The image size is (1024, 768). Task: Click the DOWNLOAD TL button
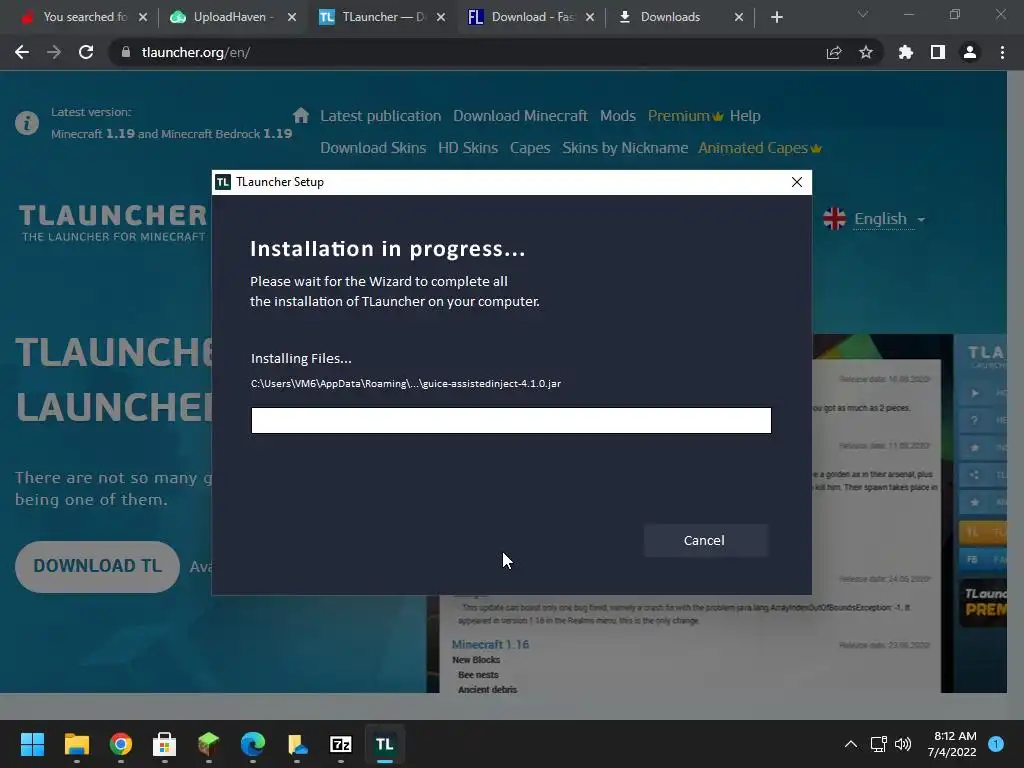pyautogui.click(x=97, y=566)
